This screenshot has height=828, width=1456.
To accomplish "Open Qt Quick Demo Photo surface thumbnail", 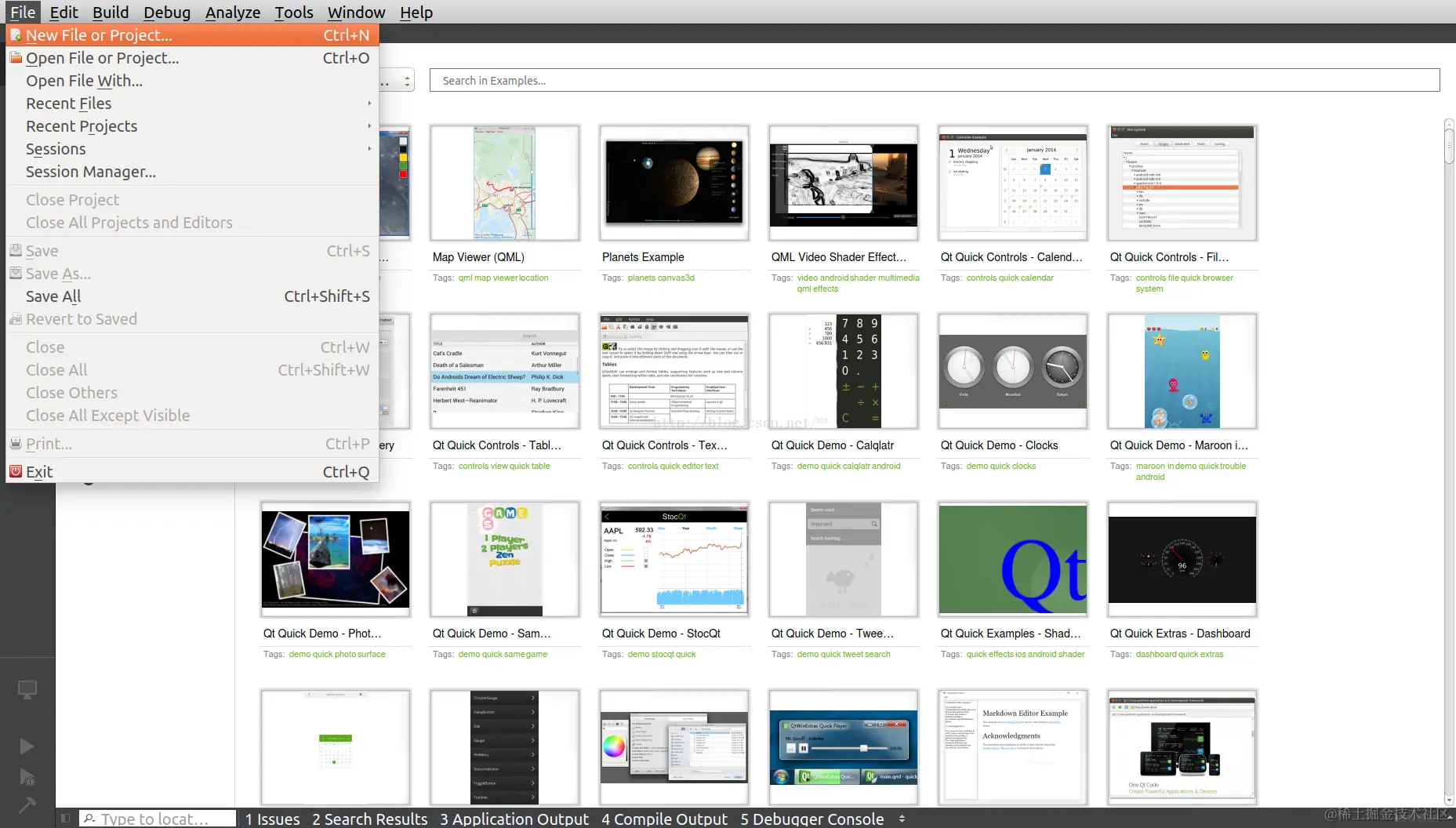I will click(x=336, y=559).
